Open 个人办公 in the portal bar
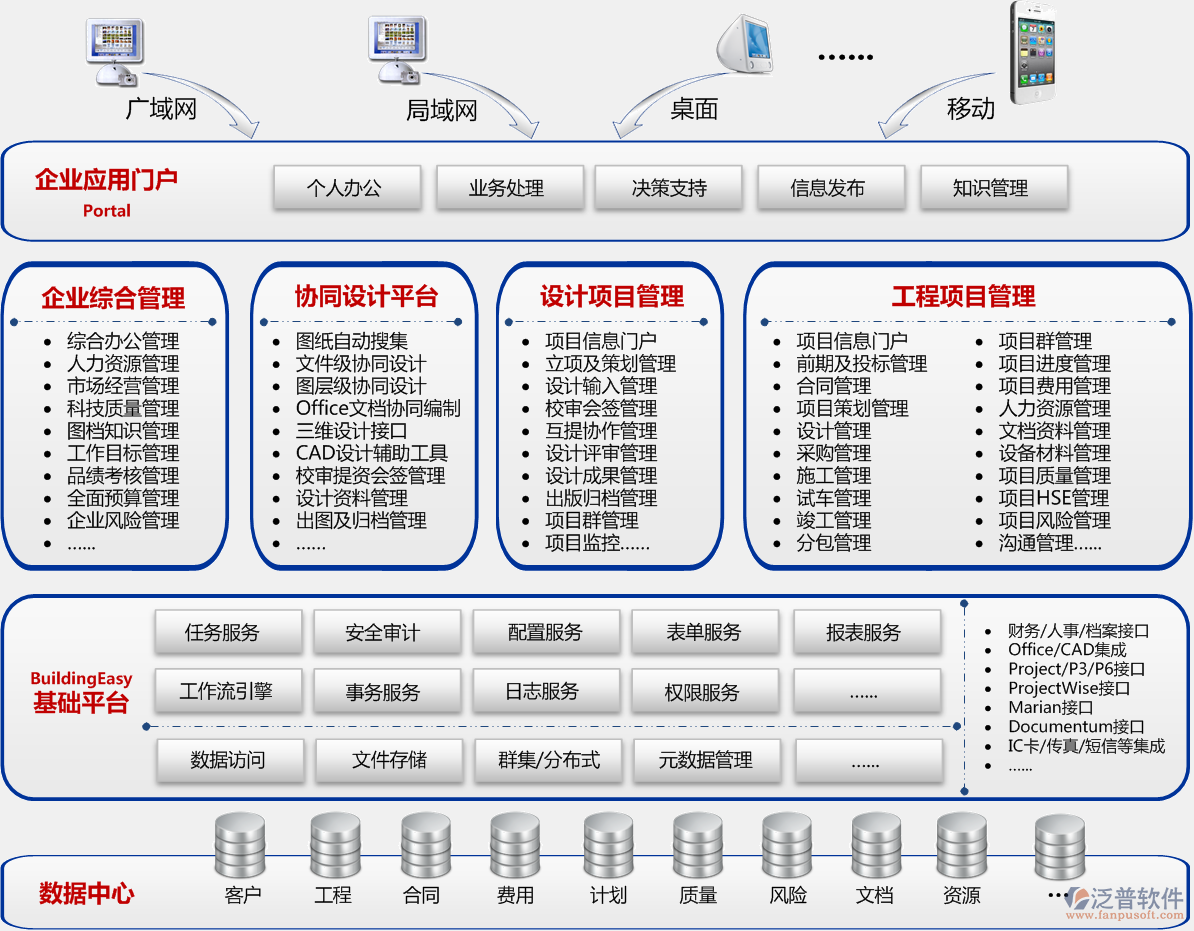Image resolution: width=1194 pixels, height=931 pixels. pyautogui.click(x=346, y=187)
